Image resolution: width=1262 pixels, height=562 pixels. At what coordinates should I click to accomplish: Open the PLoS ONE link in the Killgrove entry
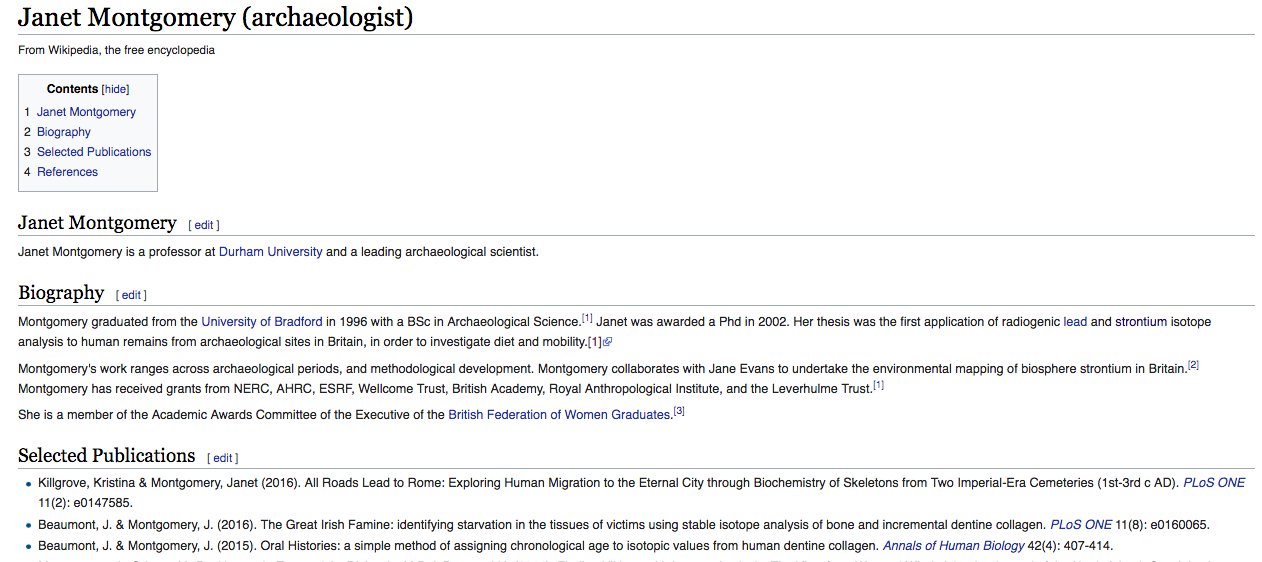[1214, 482]
